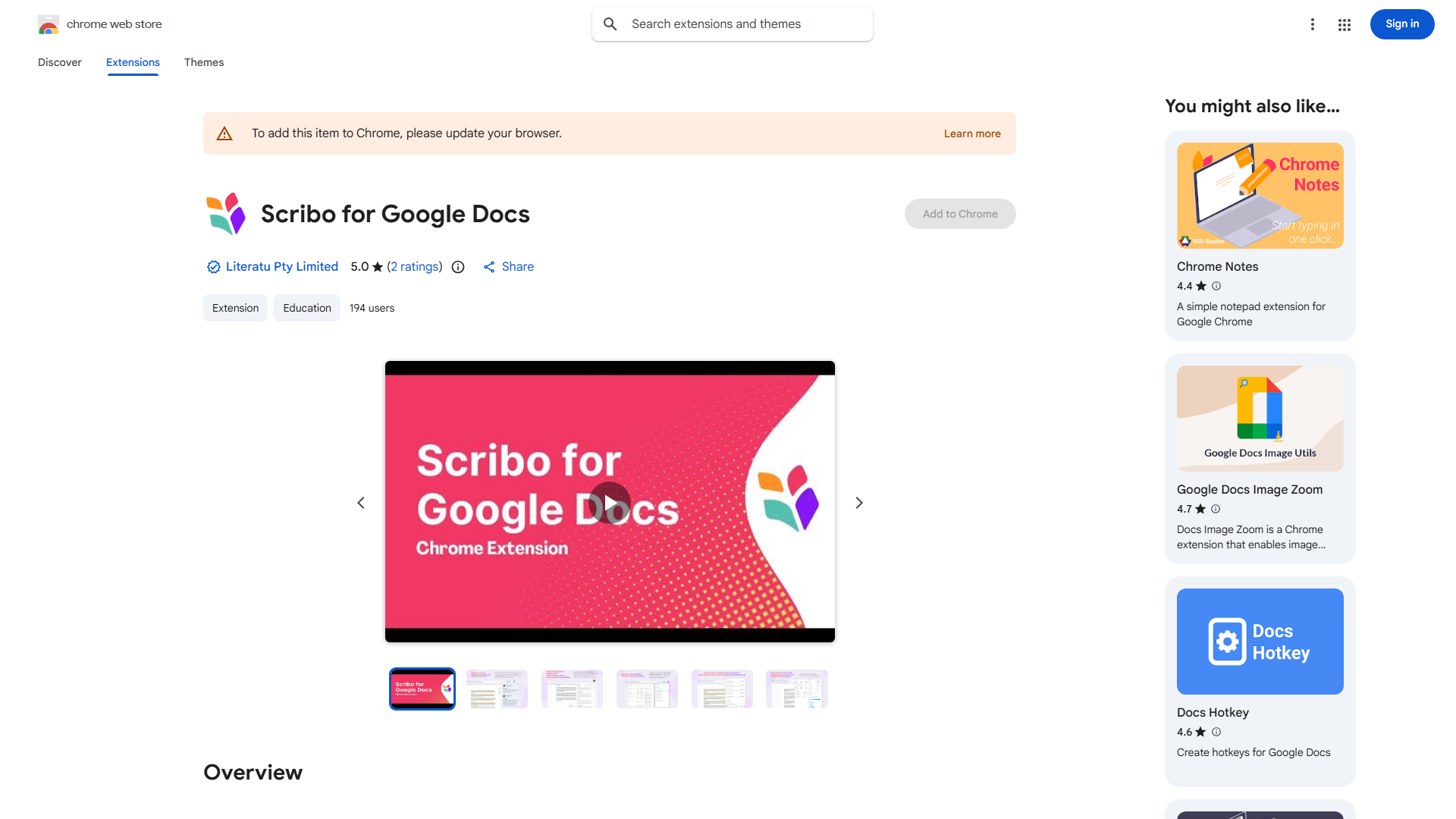Click the Chrome Notes rating info icon
The image size is (1456, 819).
[x=1216, y=286]
